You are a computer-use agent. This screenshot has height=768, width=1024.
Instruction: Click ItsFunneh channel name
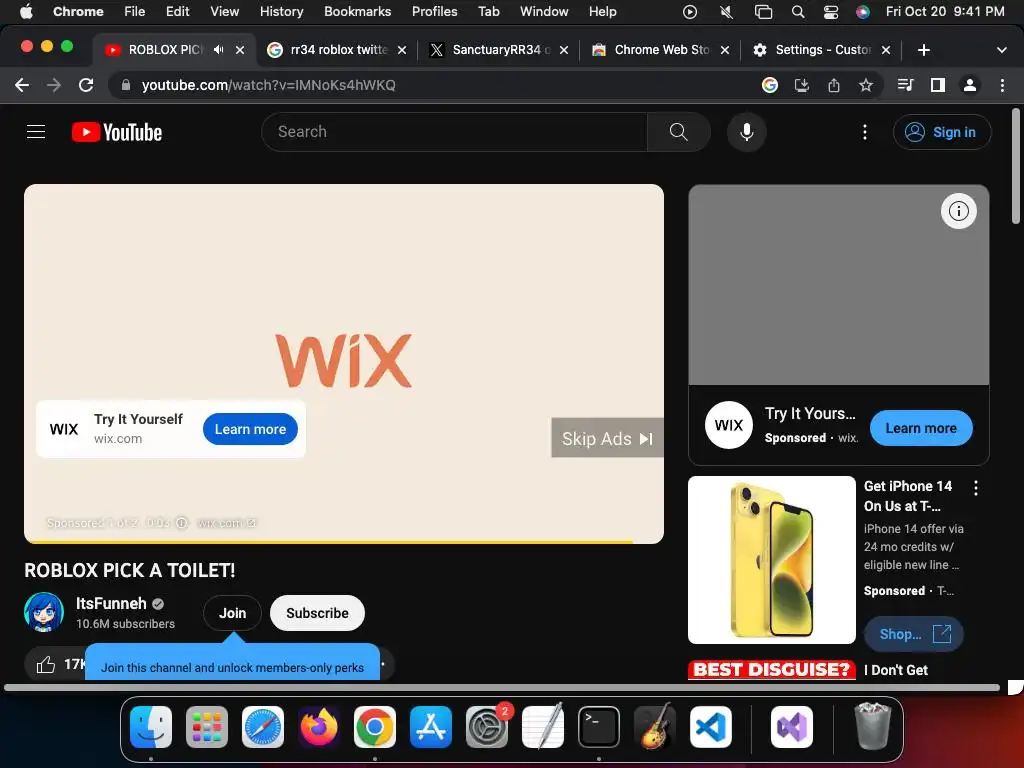(111, 603)
